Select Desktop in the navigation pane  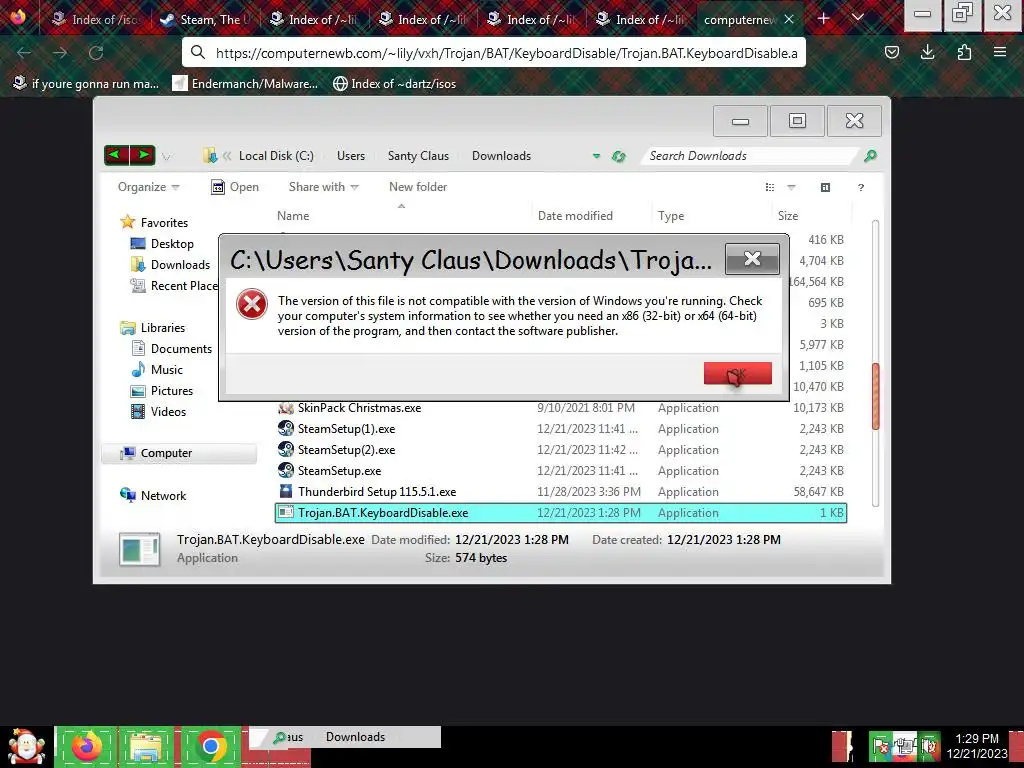pos(162,244)
